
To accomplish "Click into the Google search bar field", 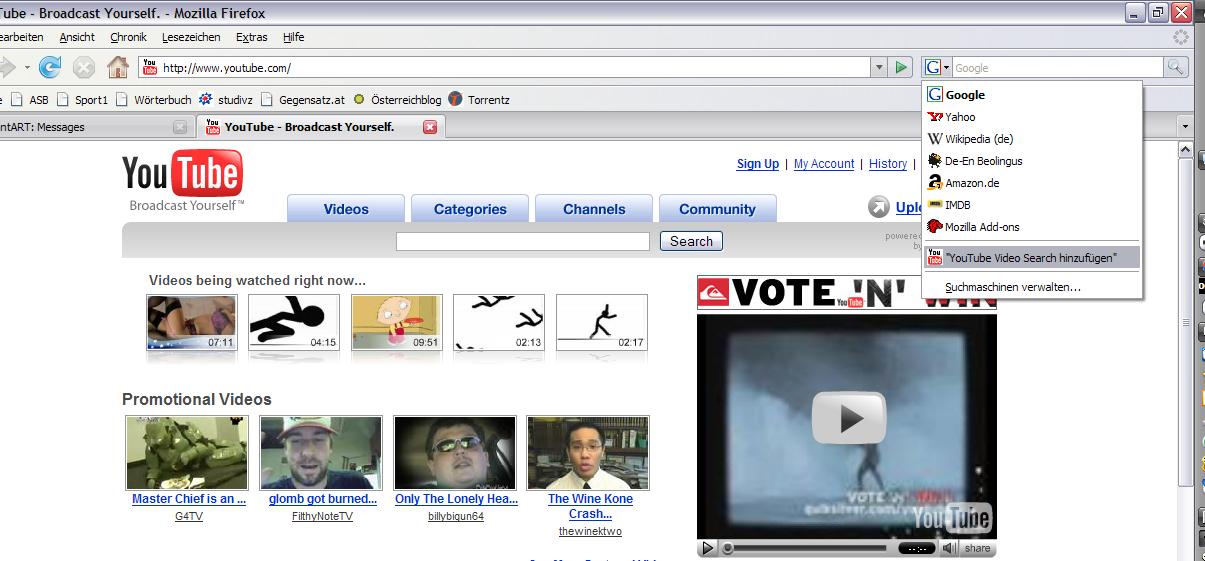I will (1057, 67).
